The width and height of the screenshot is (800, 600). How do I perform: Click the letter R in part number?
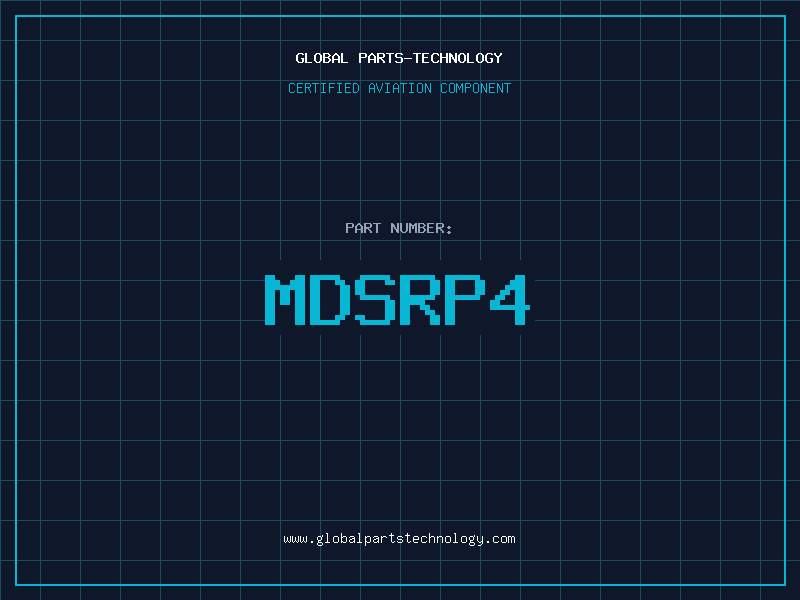[x=421, y=299]
